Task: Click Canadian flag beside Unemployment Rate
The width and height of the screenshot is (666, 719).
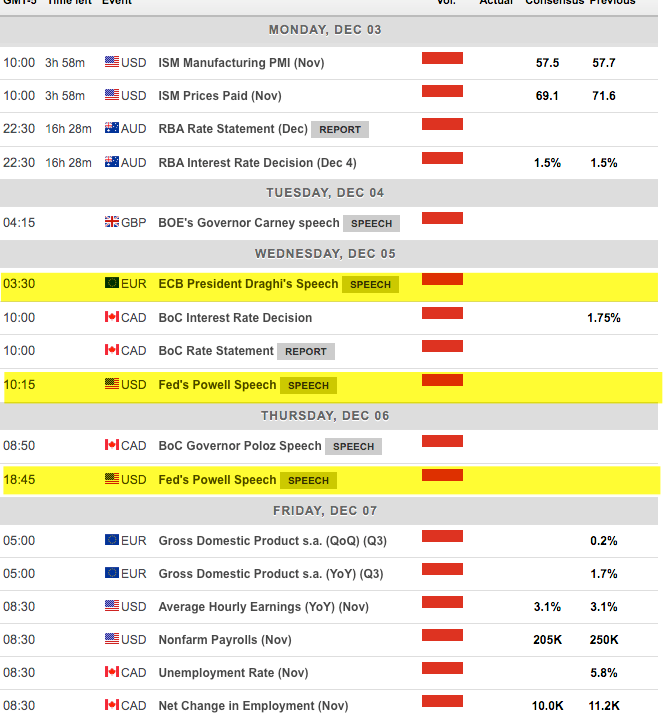Action: point(112,673)
